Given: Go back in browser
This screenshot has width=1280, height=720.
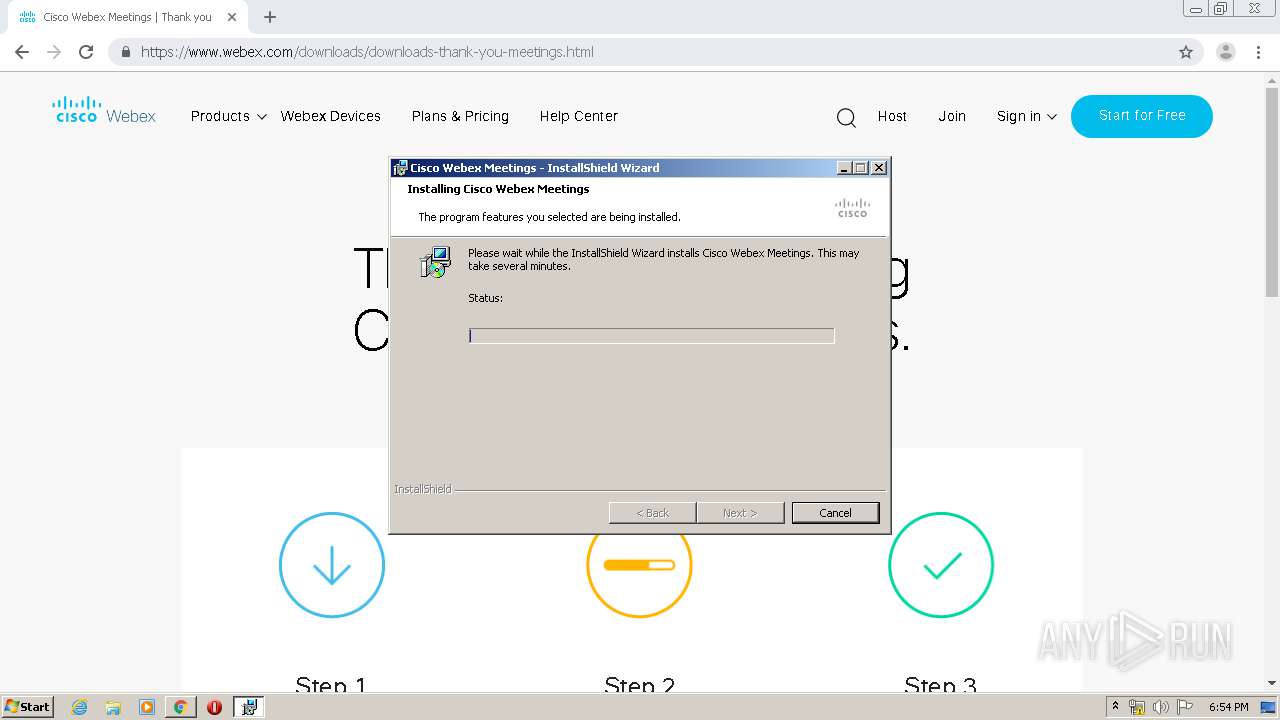Looking at the screenshot, I should [x=22, y=52].
